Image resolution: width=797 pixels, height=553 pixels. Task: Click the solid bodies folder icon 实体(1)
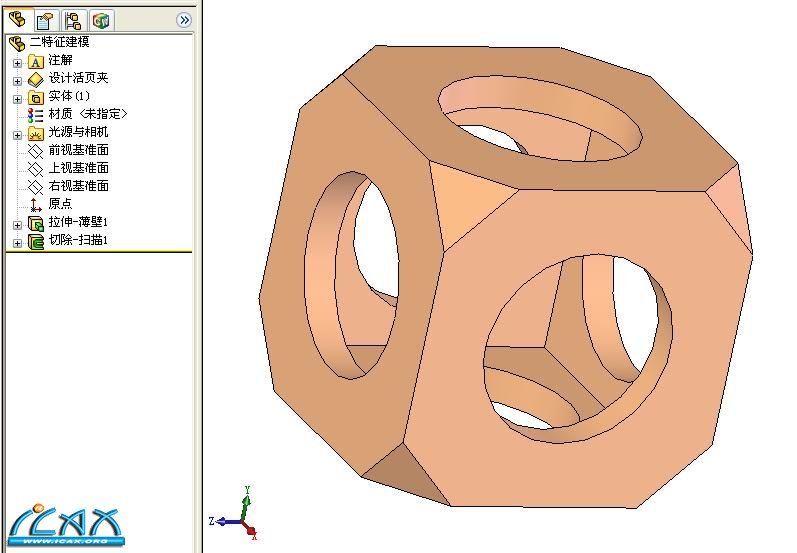[36, 98]
